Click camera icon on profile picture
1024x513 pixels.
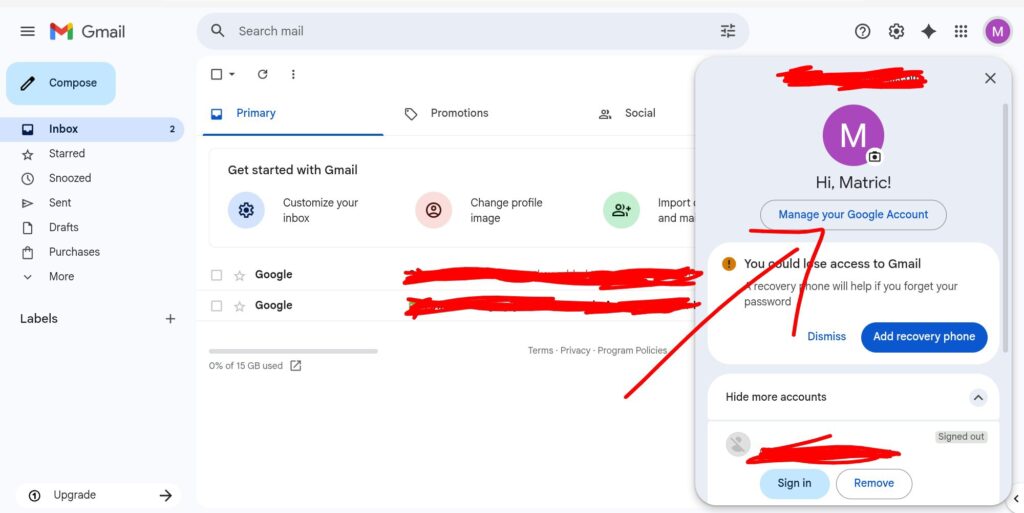pos(874,157)
